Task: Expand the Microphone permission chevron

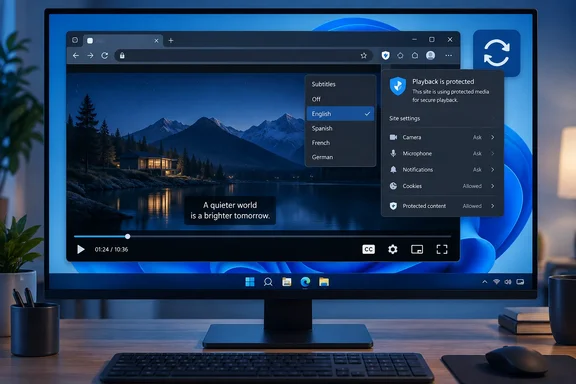Action: (x=493, y=153)
